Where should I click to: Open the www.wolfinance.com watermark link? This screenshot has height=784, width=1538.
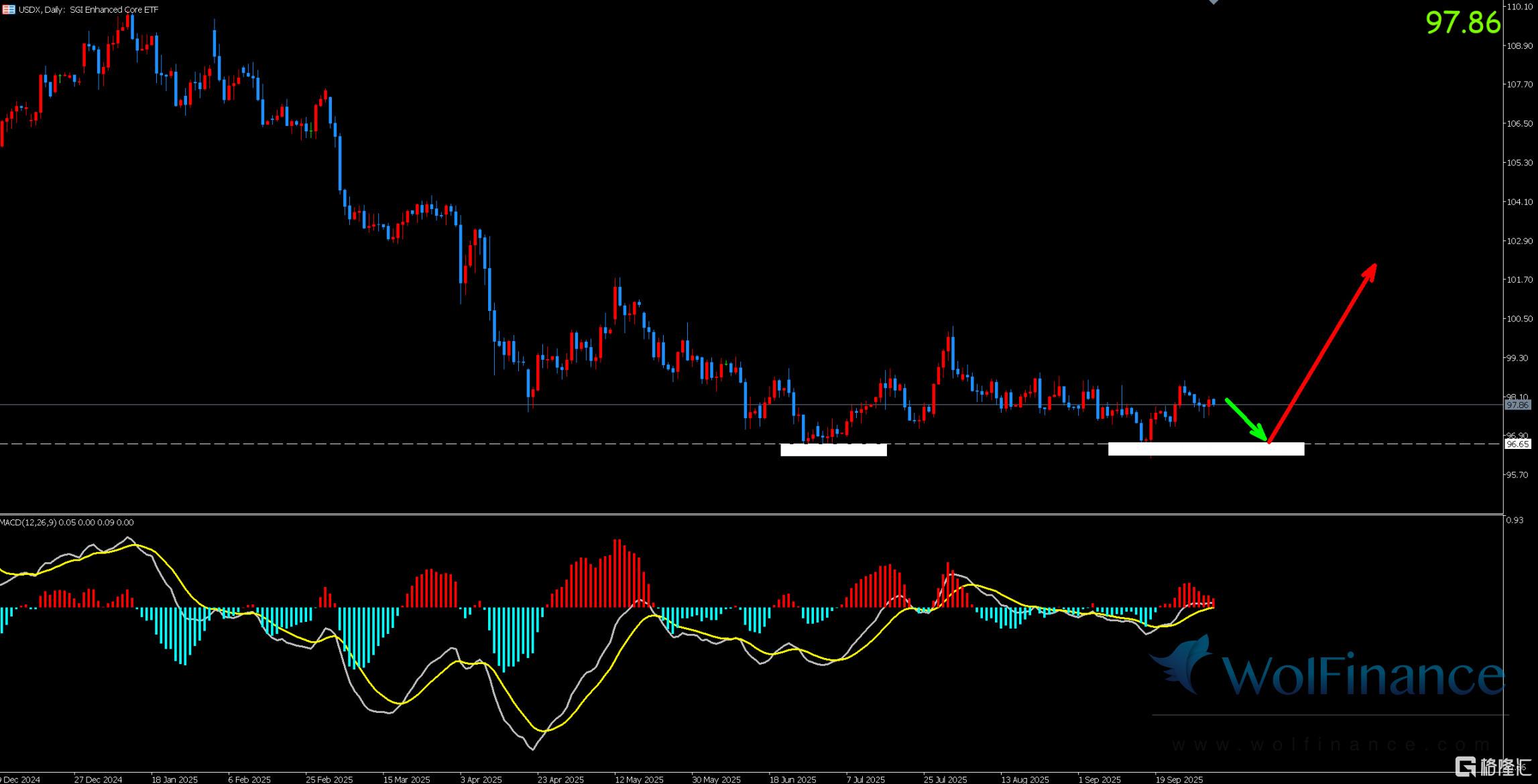click(x=1331, y=744)
